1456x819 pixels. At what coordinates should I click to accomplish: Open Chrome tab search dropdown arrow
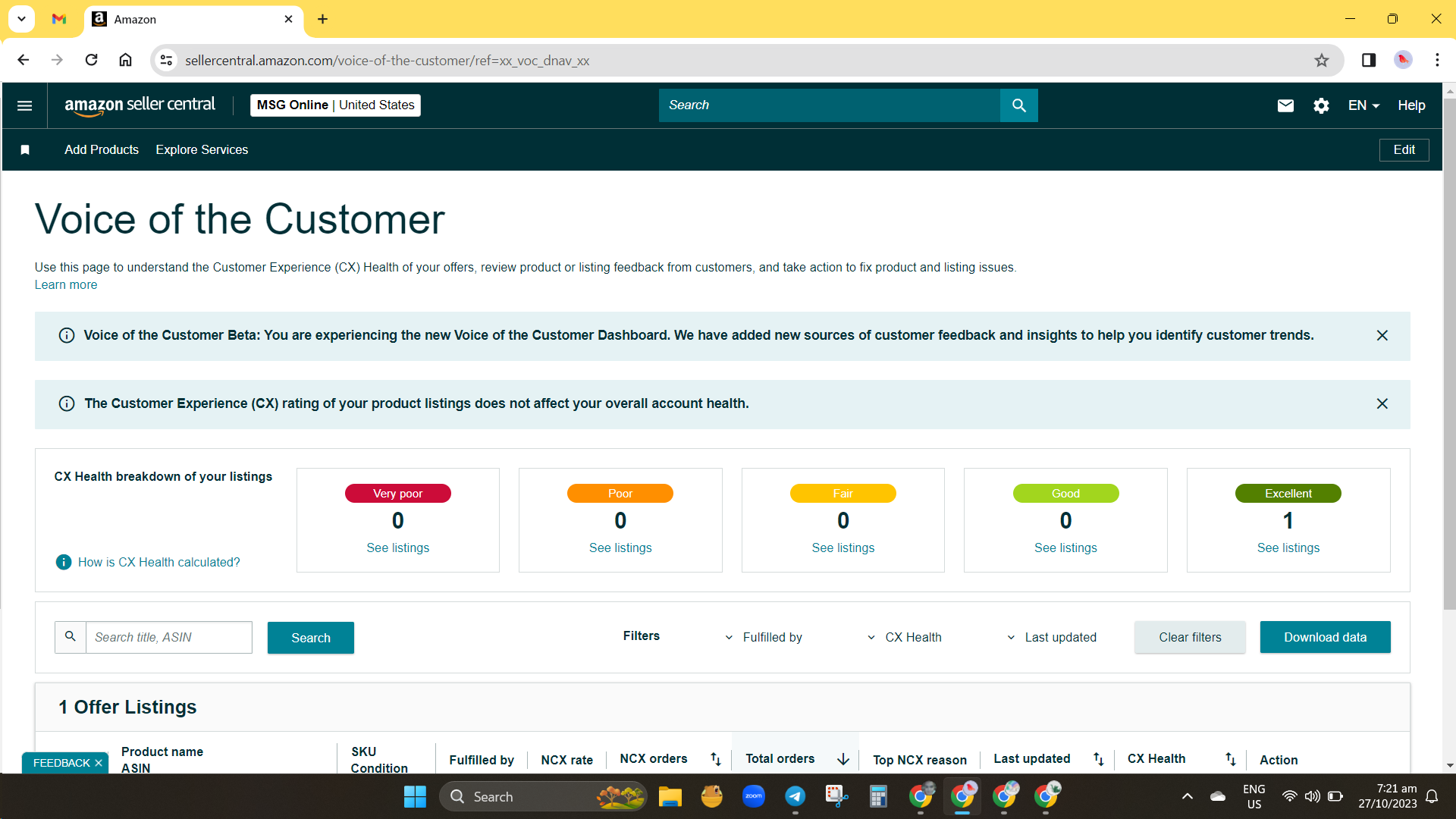pos(22,19)
